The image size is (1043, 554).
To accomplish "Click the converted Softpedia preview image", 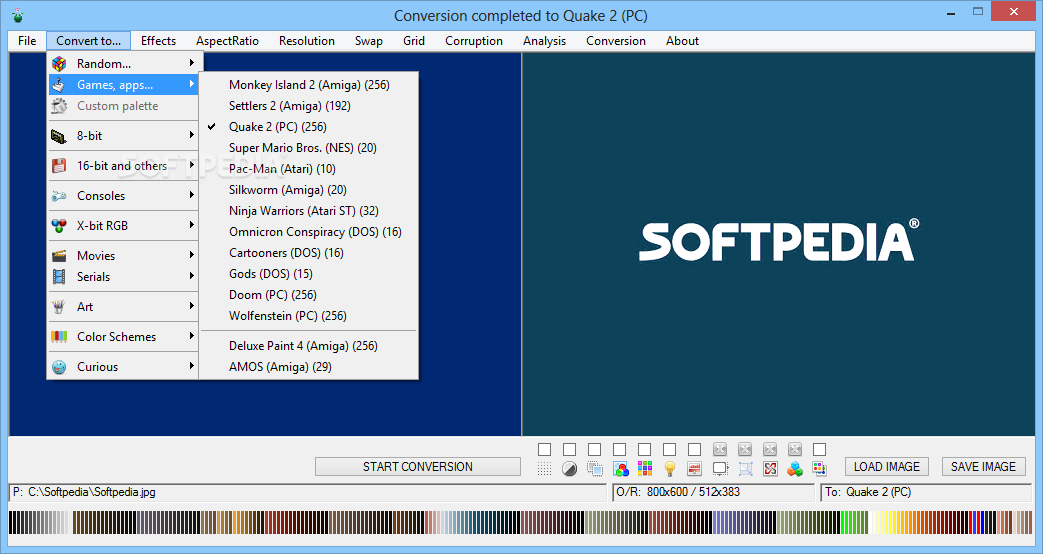I will 778,244.
